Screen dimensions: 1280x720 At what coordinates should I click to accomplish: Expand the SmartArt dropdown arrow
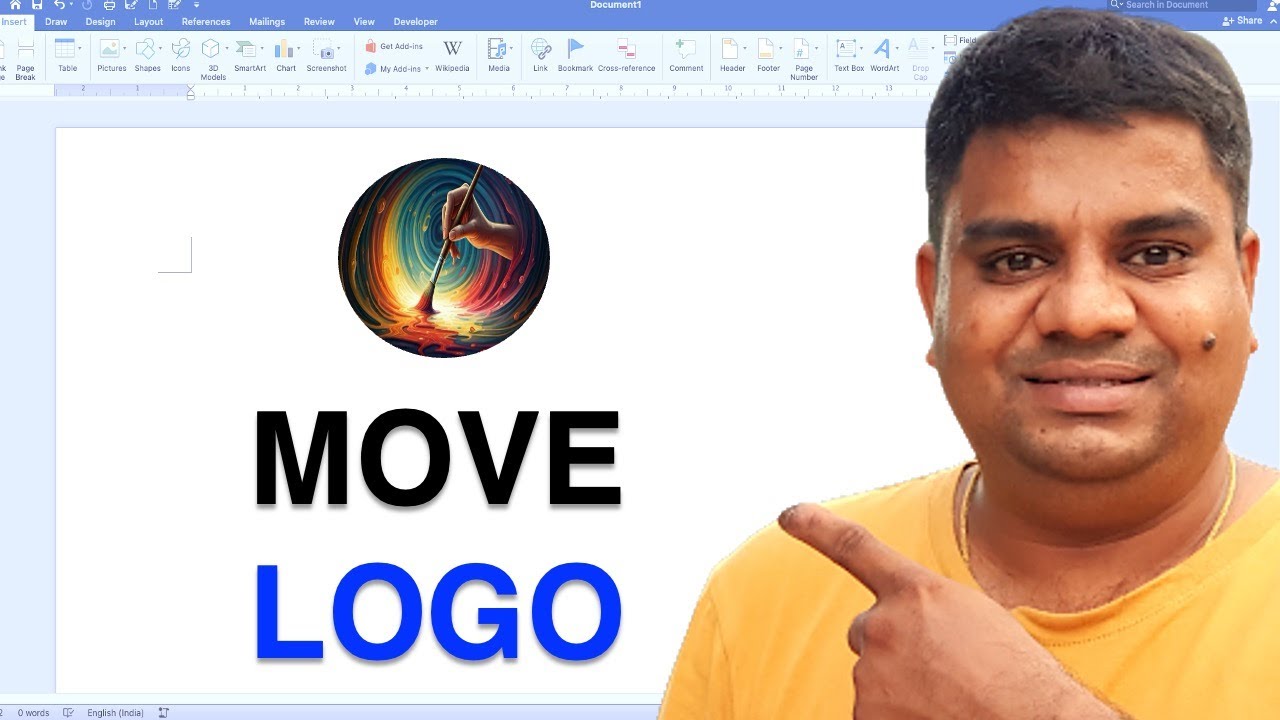[263, 48]
